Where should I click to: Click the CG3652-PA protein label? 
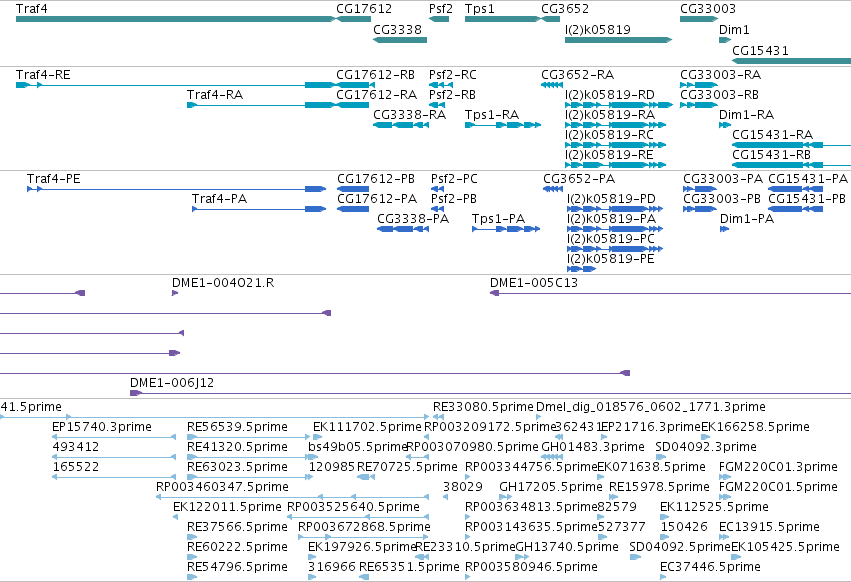(x=579, y=179)
